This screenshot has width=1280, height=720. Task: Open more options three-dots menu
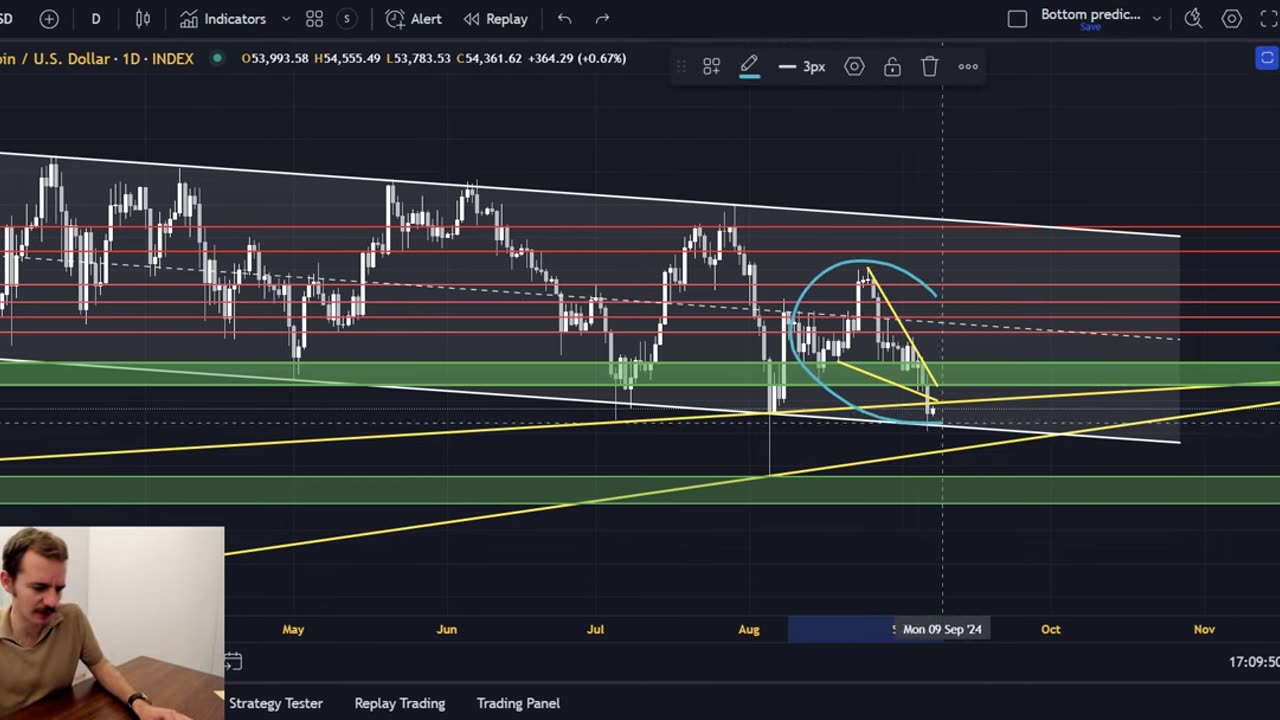point(968,67)
